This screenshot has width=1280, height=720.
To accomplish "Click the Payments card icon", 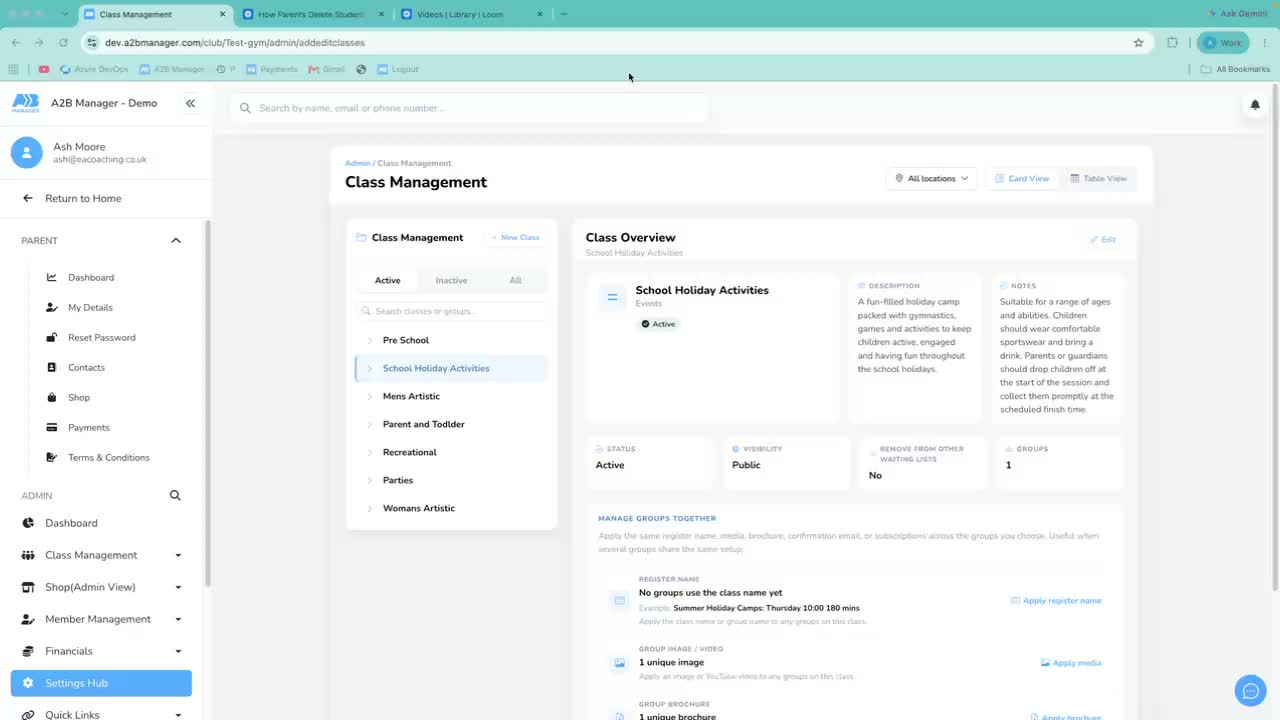I will pyautogui.click(x=52, y=427).
